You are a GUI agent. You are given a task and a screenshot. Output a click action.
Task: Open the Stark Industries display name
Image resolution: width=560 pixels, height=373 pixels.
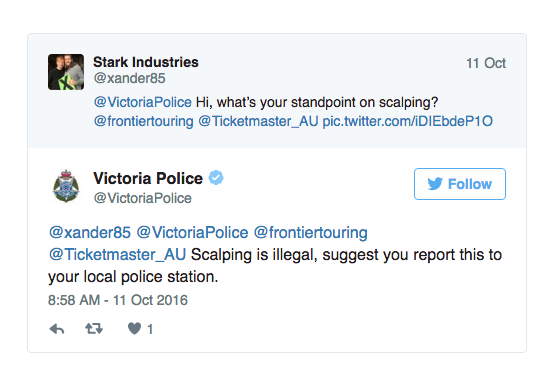pyautogui.click(x=146, y=62)
